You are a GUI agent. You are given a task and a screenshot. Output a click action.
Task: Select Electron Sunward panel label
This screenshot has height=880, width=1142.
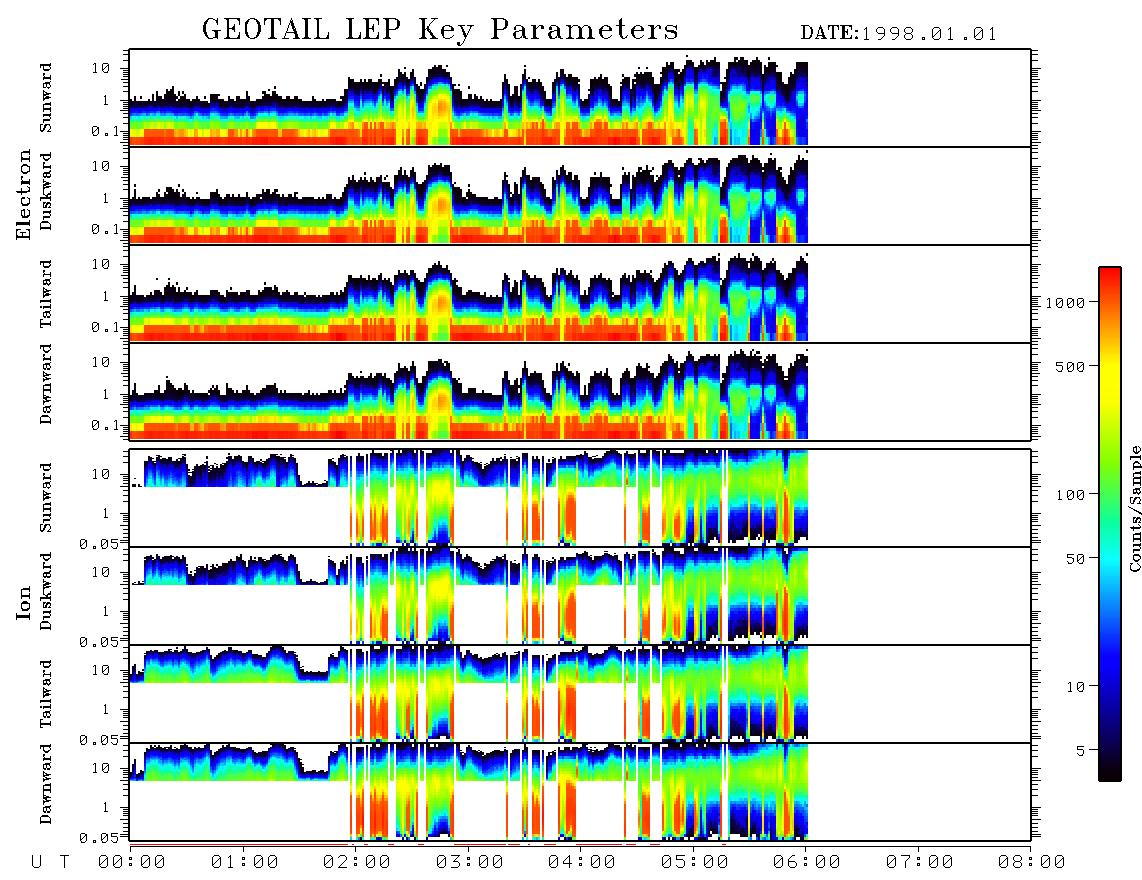click(46, 98)
